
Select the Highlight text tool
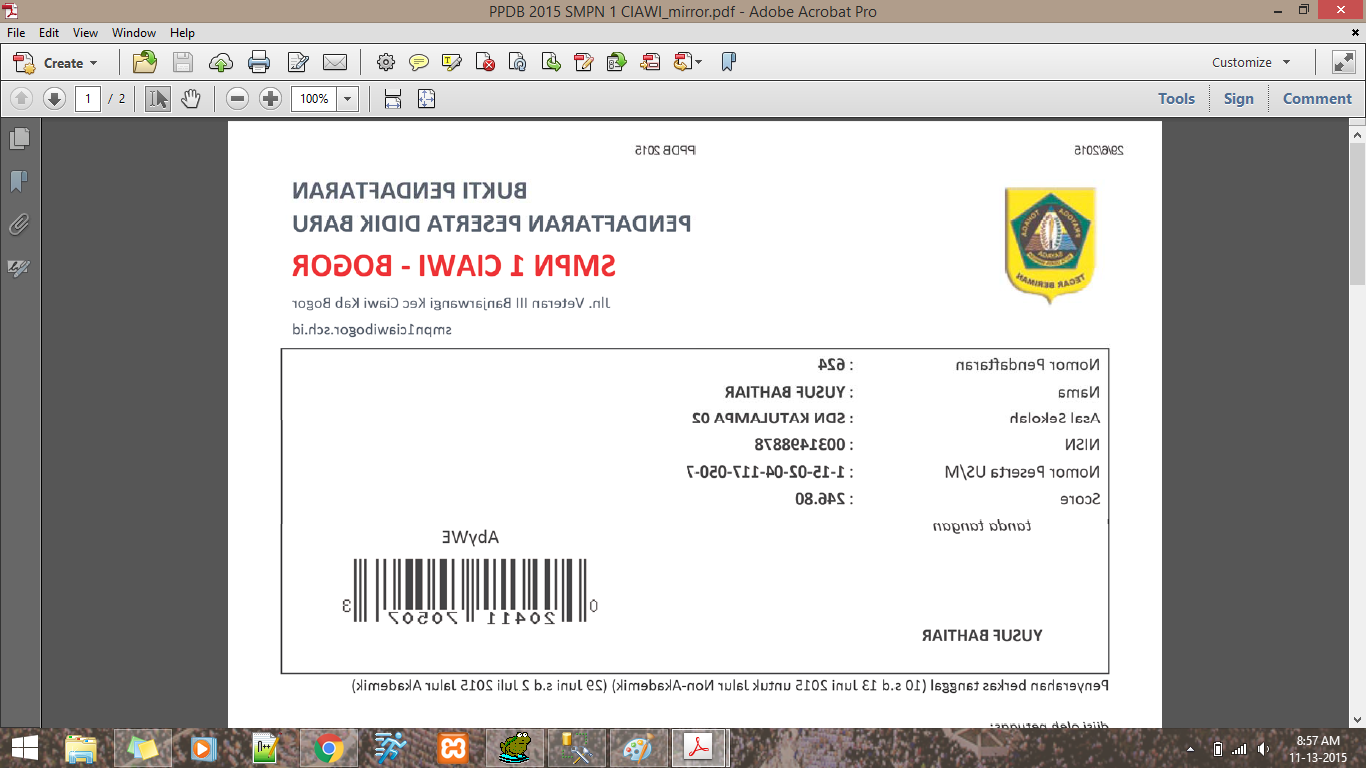pyautogui.click(x=452, y=62)
